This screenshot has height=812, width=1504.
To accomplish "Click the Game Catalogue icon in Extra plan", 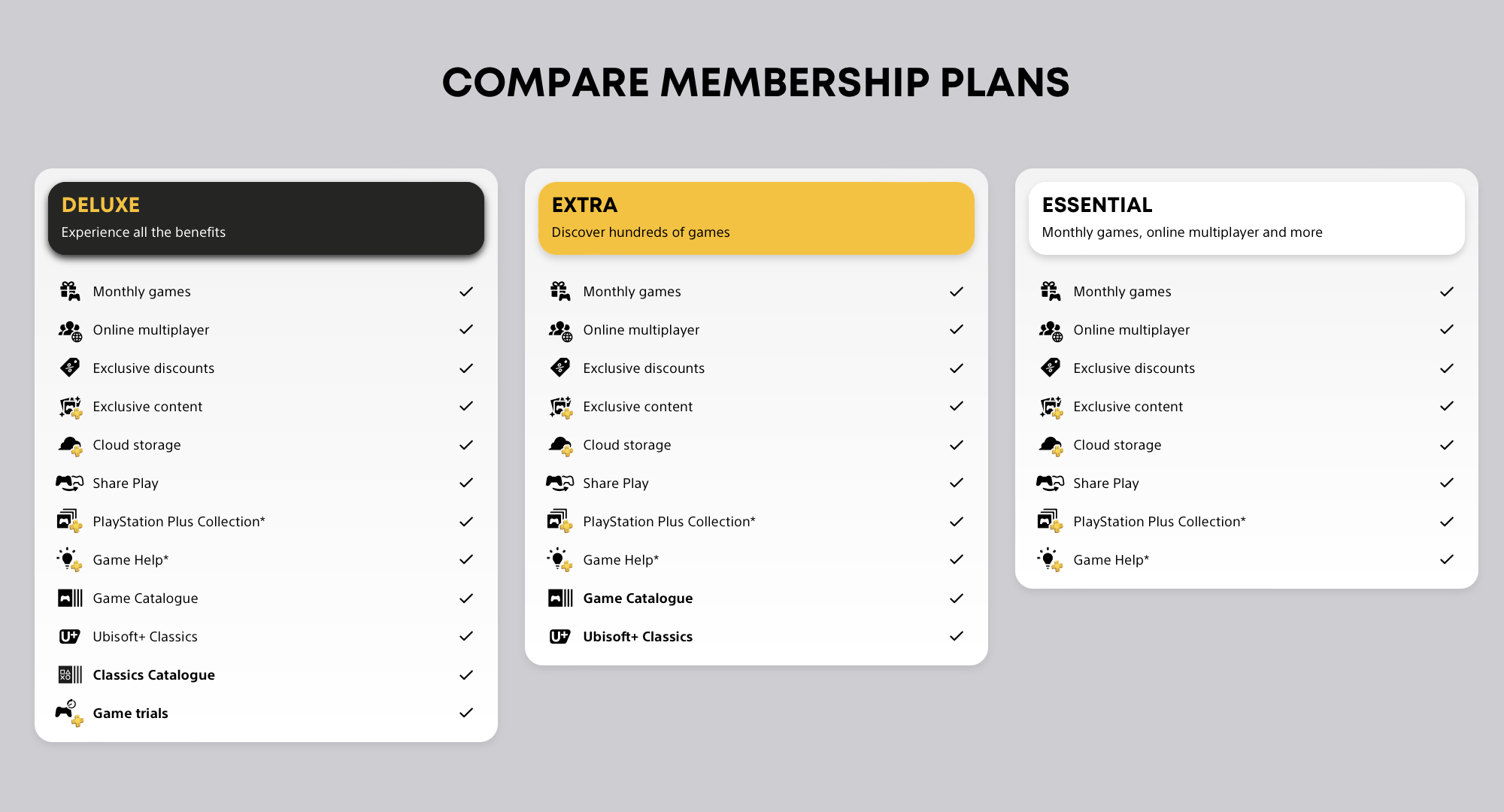I will [x=560, y=598].
